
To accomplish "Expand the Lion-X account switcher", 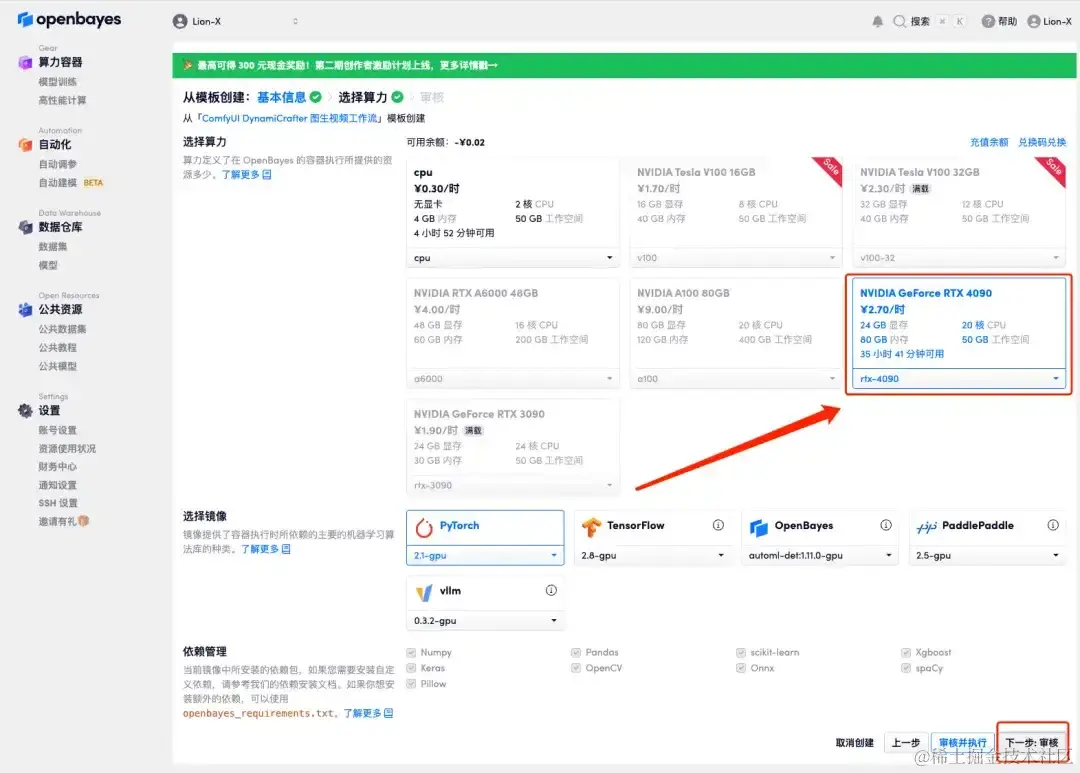I will click(236, 21).
